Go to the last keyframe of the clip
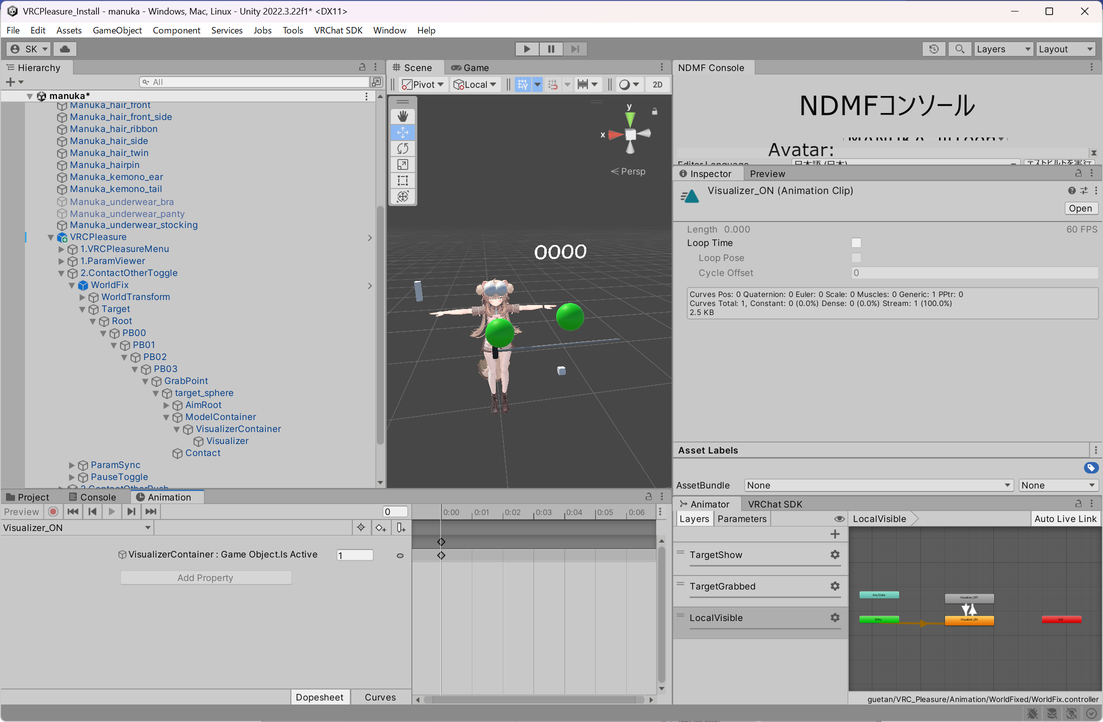The height and width of the screenshot is (722, 1103). (151, 512)
